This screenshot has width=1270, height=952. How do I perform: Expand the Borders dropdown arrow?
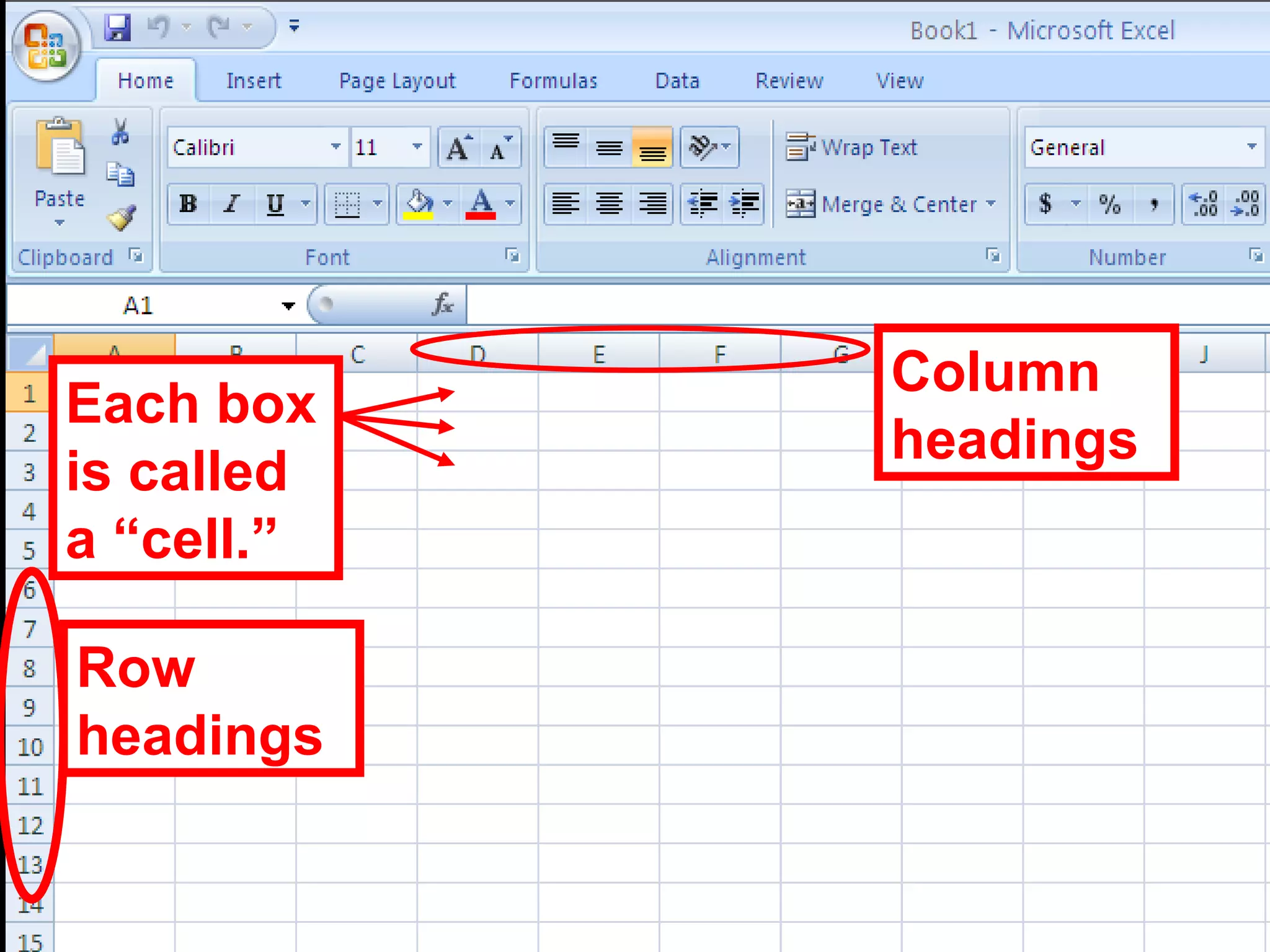tap(378, 203)
